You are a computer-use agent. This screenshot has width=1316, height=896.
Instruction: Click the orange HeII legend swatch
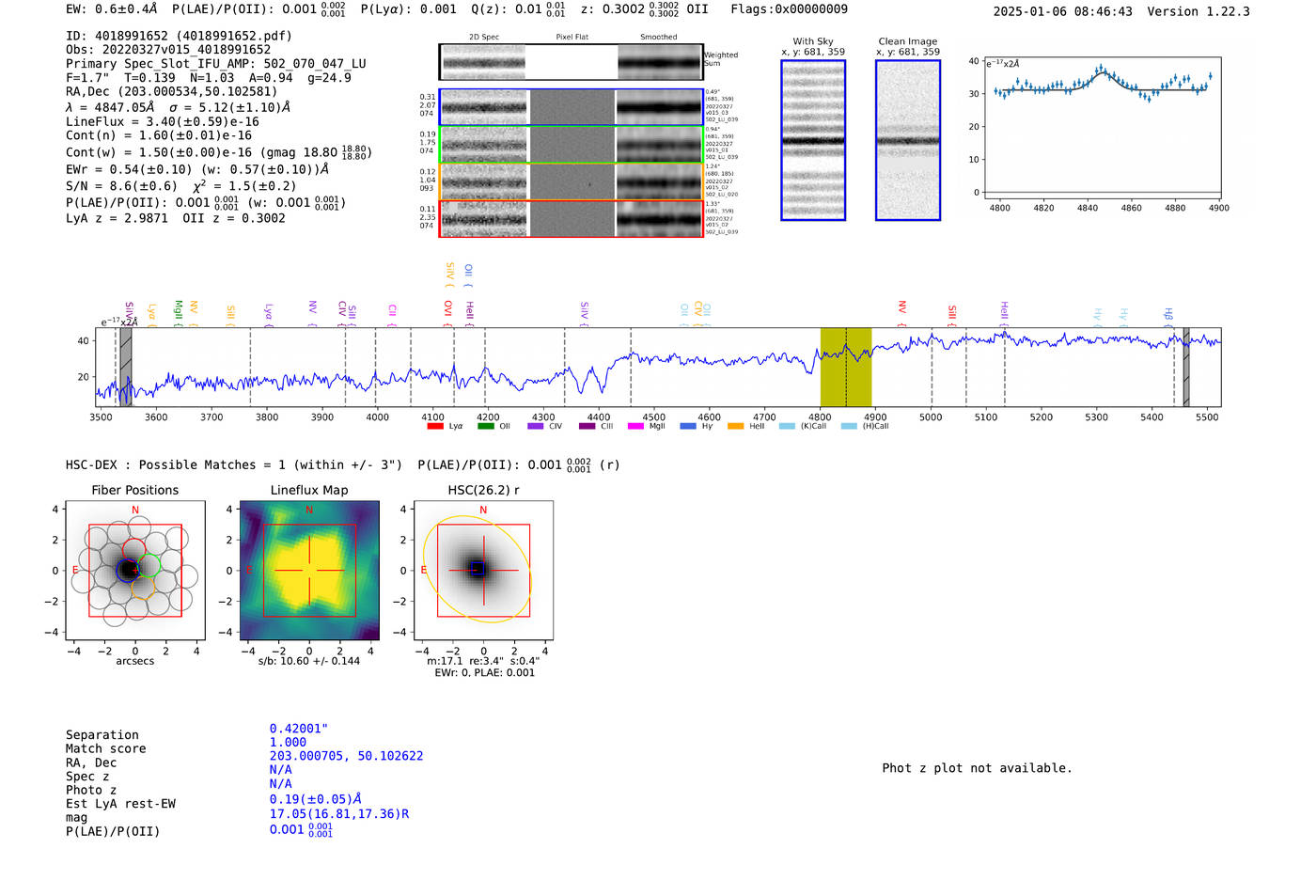[x=735, y=426]
